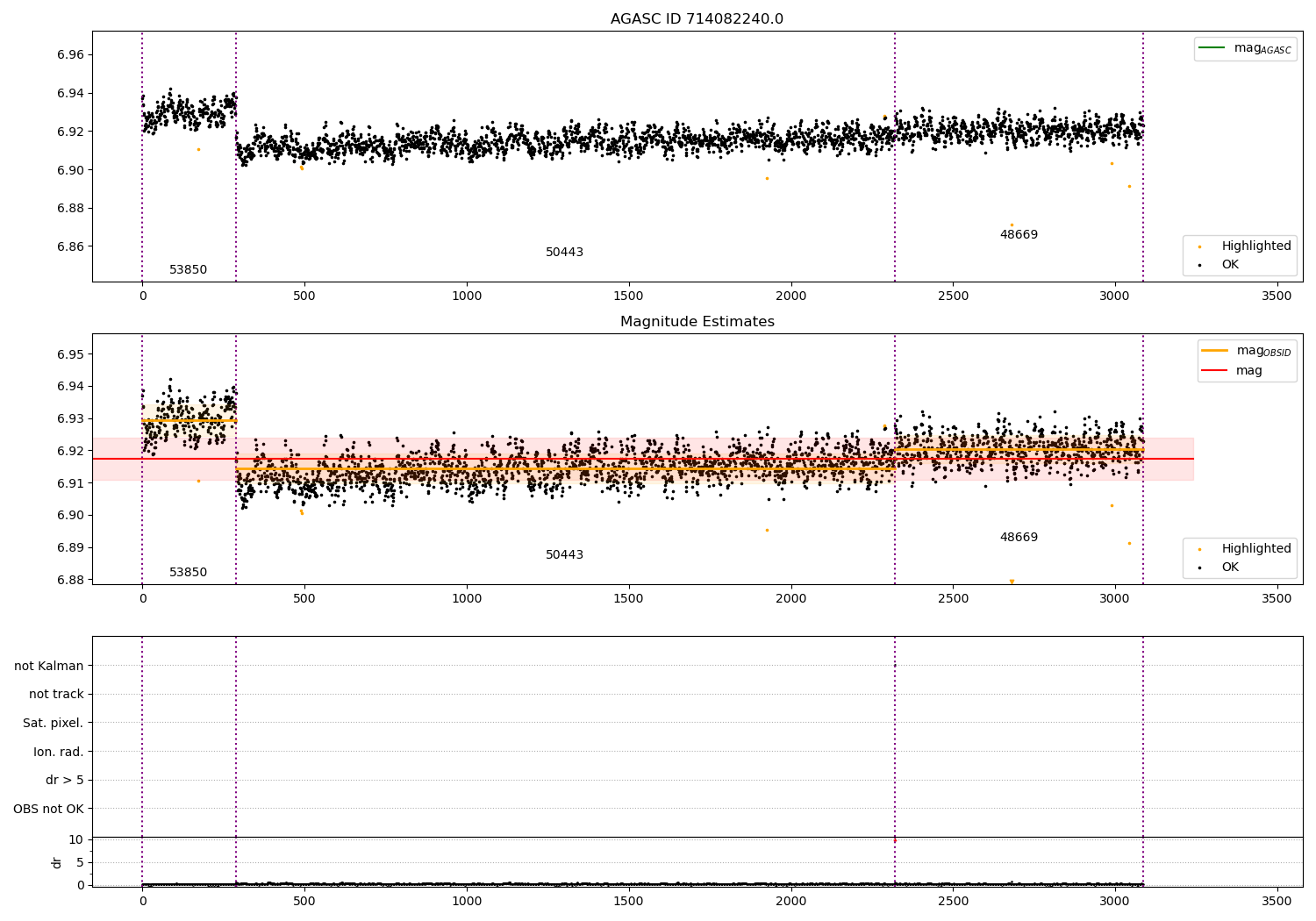Click the 6.89 y-axis tick label

[70, 547]
